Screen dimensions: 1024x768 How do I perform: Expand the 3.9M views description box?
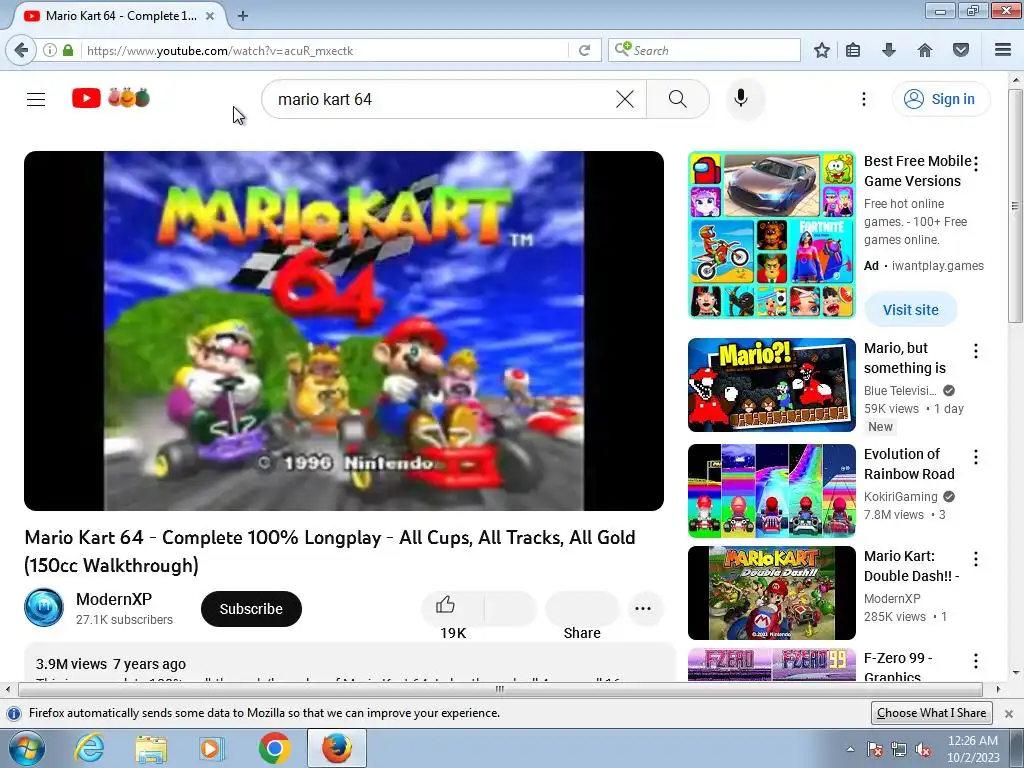tap(349, 663)
